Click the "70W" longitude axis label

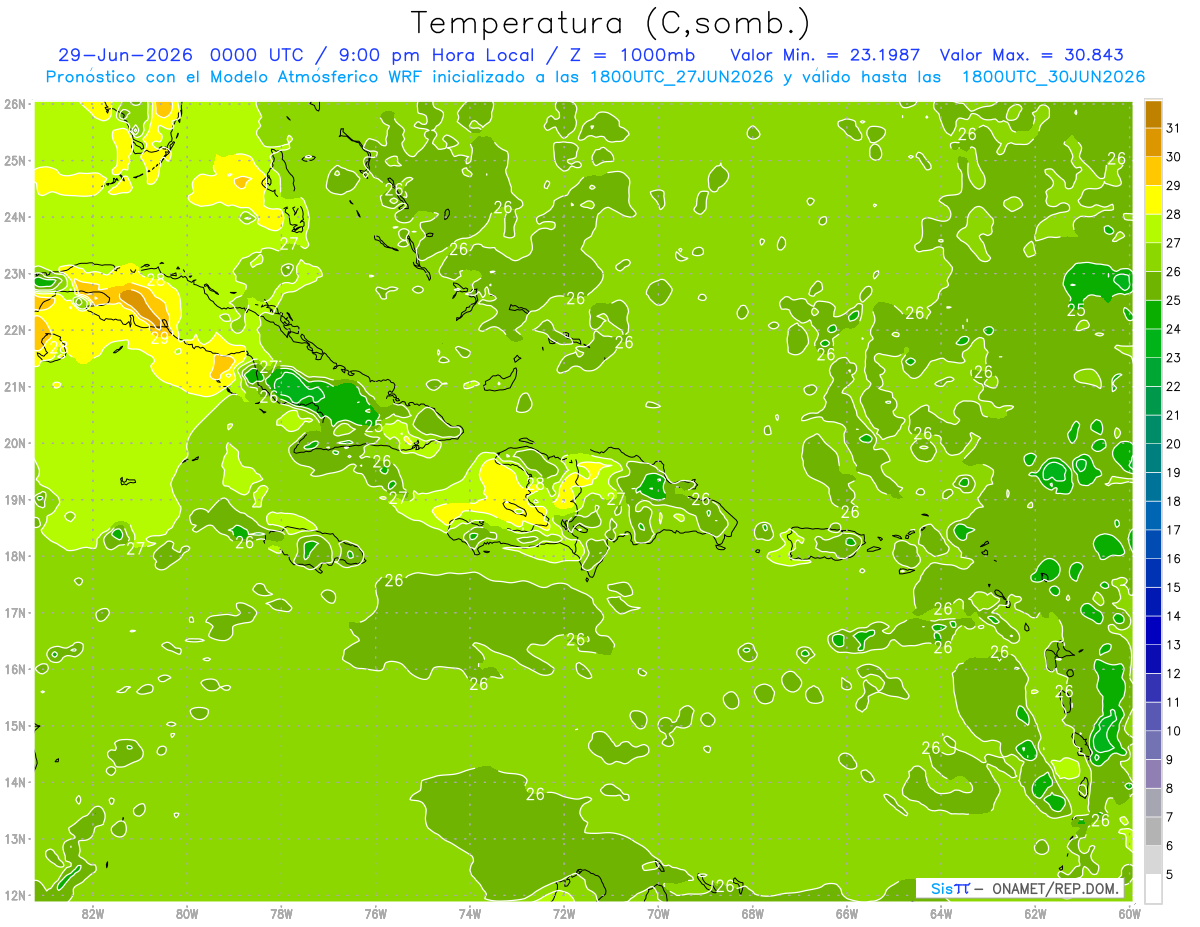coord(658,913)
